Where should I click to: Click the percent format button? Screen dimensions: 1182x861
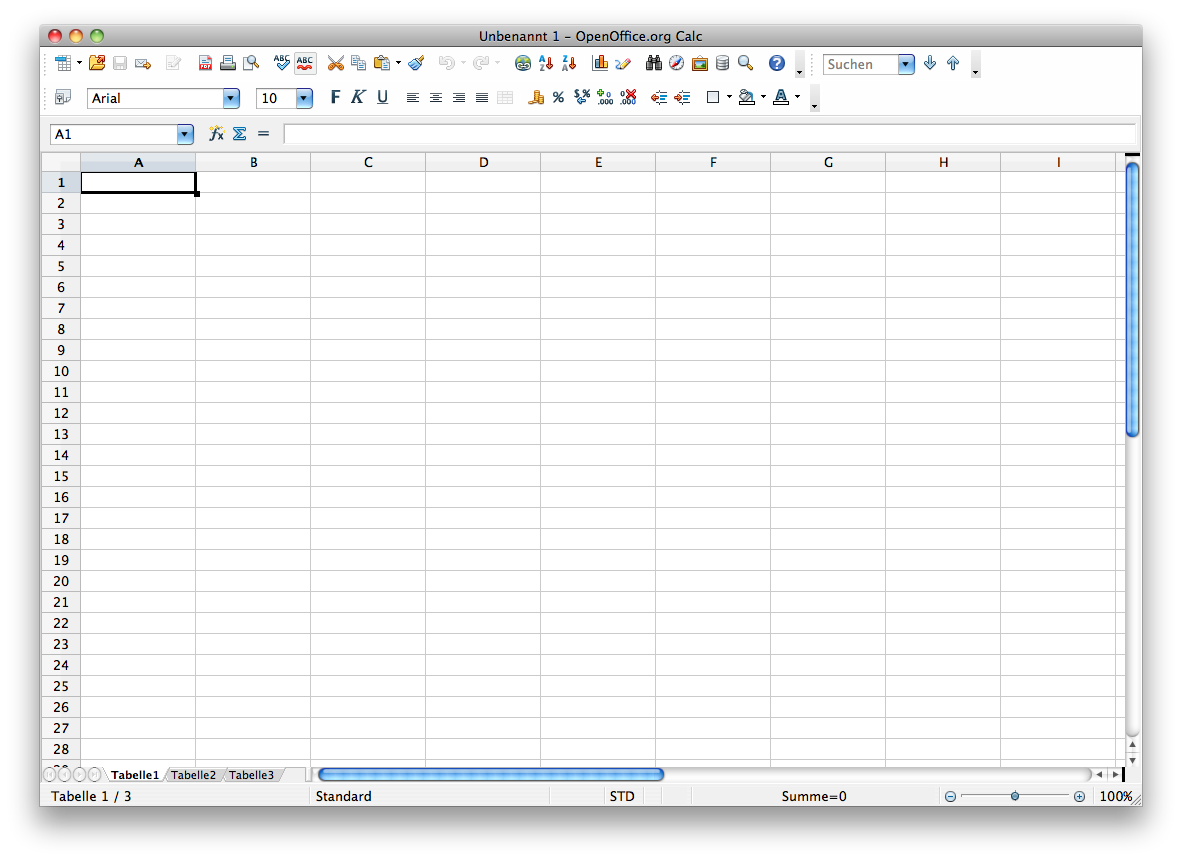pos(557,97)
